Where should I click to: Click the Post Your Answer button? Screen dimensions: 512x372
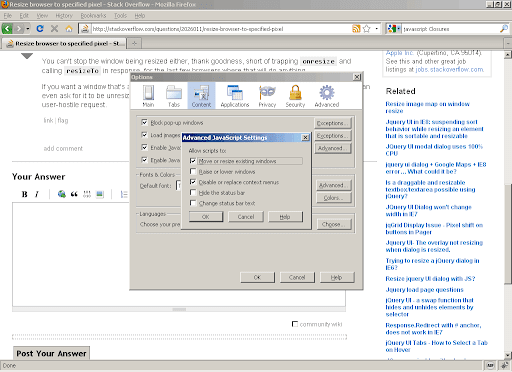pos(51,353)
